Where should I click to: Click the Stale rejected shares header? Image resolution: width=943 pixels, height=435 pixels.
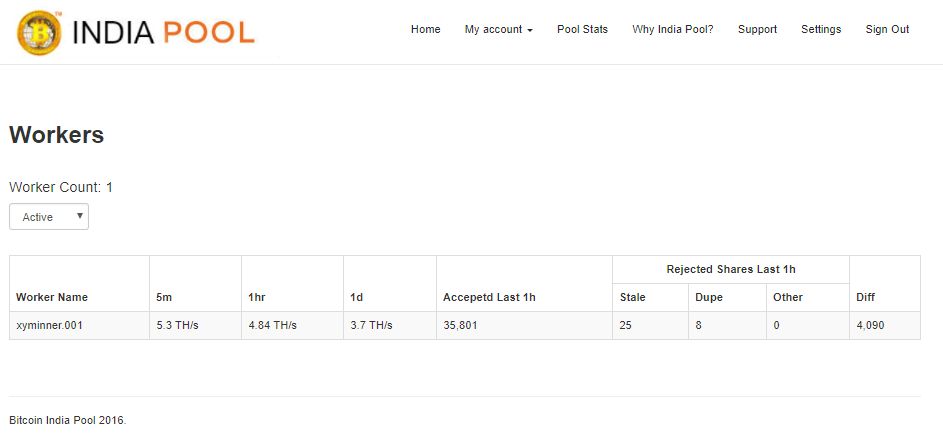[632, 297]
